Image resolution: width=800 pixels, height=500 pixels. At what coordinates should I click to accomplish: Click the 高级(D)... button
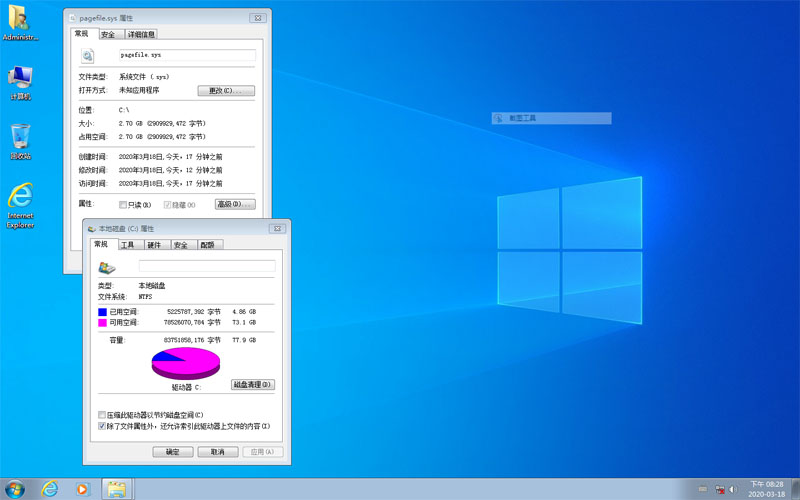(x=235, y=204)
